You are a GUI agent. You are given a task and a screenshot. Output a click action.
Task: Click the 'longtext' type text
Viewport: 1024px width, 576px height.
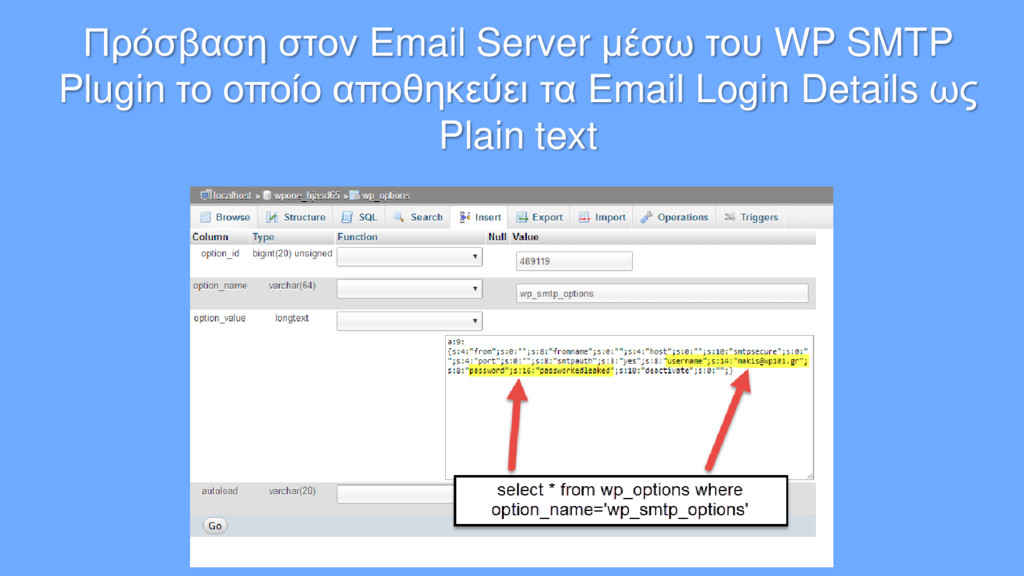292,318
